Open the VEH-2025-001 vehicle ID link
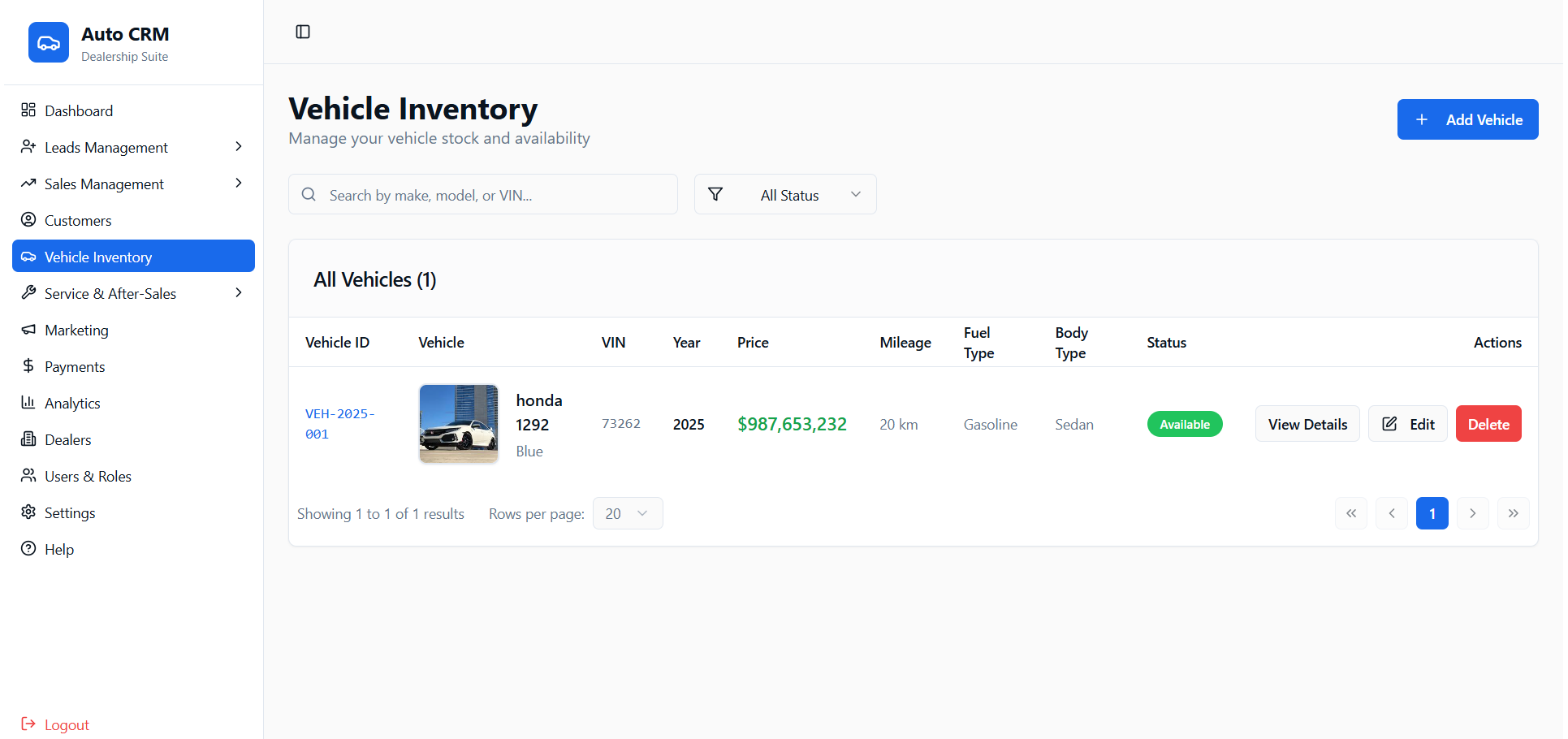 339,424
